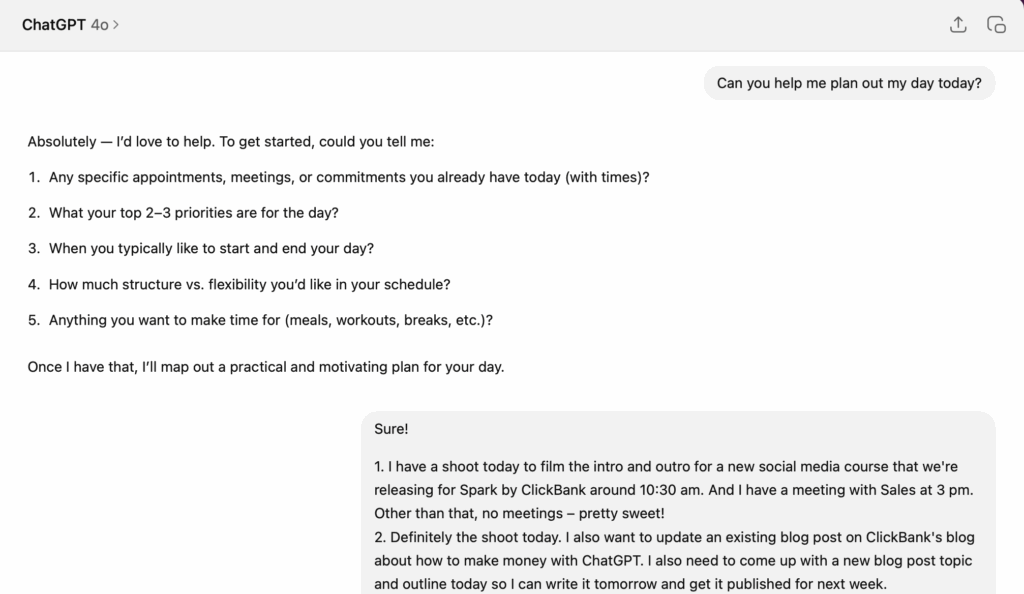Click the 4o model version label
1024x594 pixels.
click(x=99, y=25)
